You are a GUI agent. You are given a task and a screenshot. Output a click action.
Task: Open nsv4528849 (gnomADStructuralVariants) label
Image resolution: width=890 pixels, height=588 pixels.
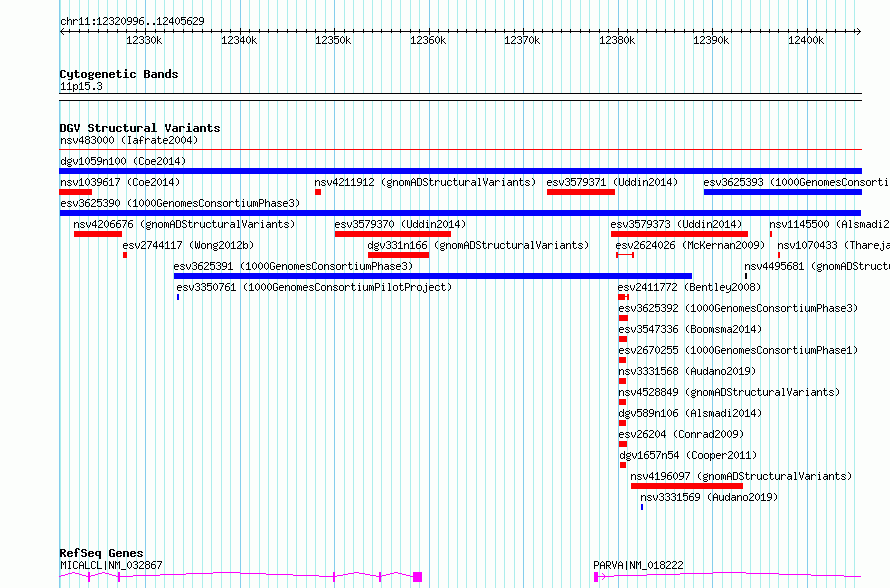pyautogui.click(x=729, y=392)
